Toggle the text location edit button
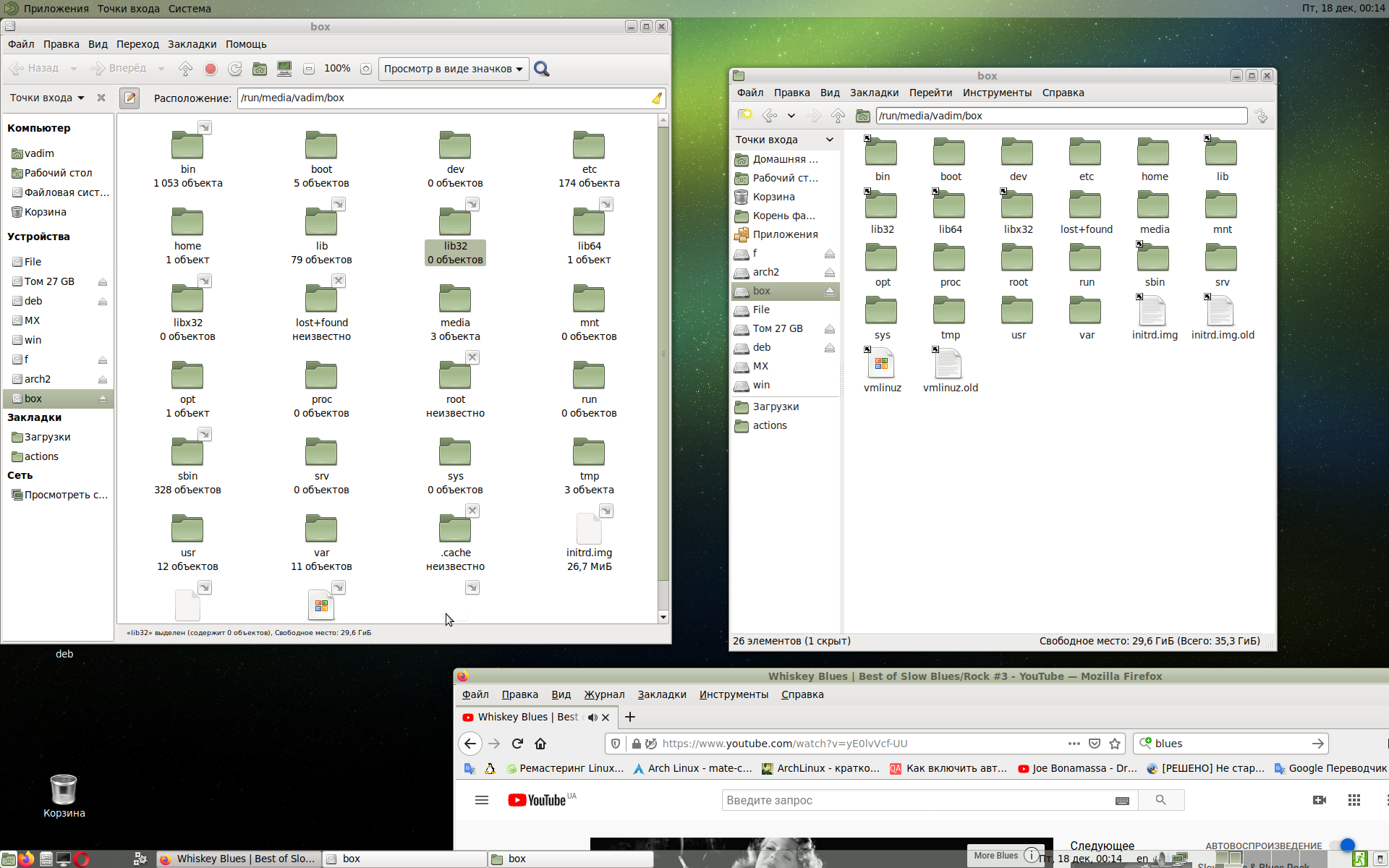This screenshot has height=868, width=1389. coord(129,98)
